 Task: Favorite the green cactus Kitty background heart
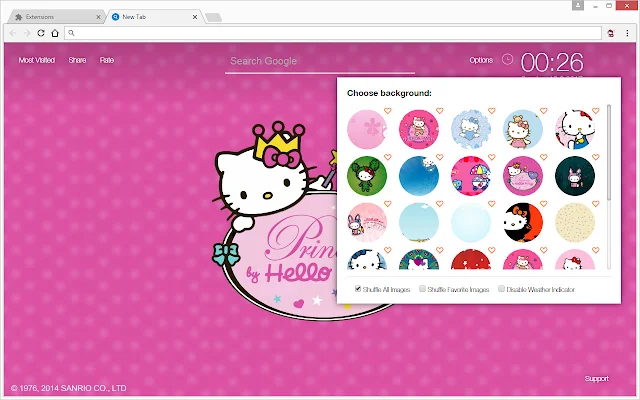(387, 157)
